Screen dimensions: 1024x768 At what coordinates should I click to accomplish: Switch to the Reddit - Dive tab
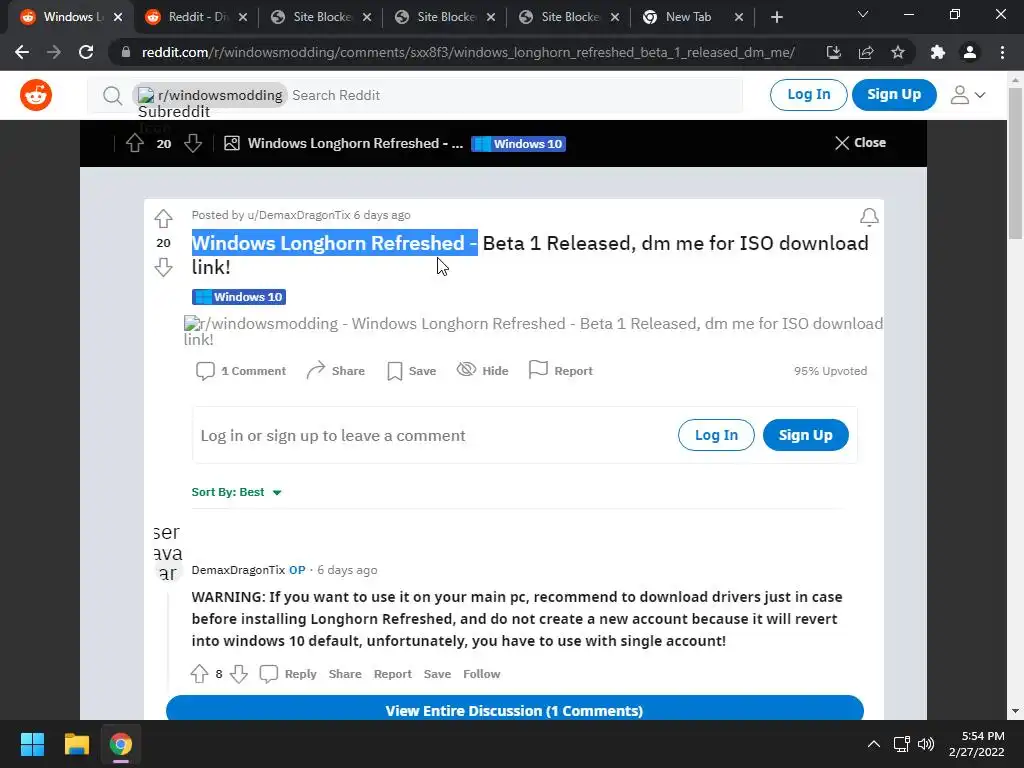195,17
